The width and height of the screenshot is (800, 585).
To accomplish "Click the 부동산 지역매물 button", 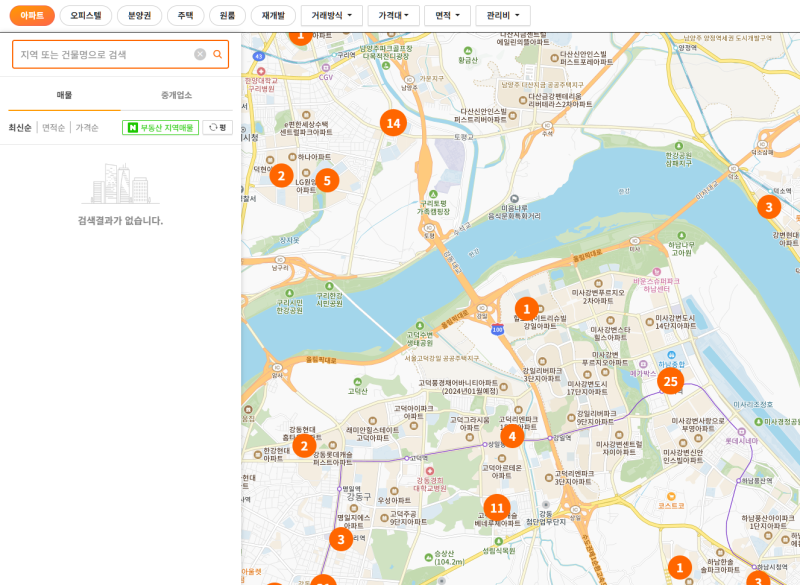I will (160, 128).
